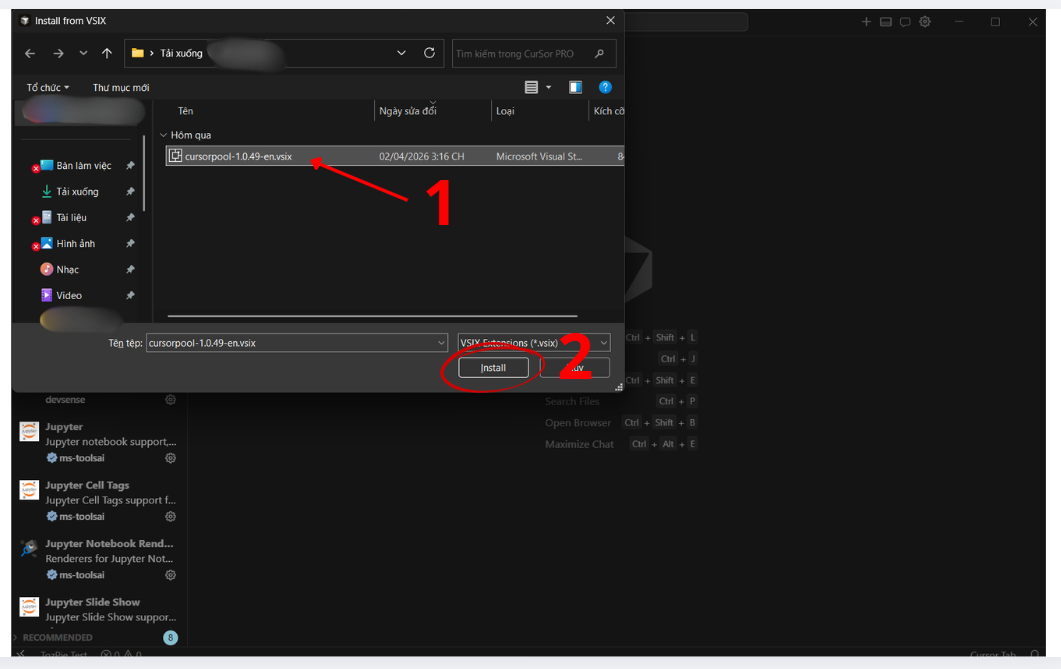Click the ms-toolsai publisher under Jupyter Cell Tags

pyautogui.click(x=81, y=516)
